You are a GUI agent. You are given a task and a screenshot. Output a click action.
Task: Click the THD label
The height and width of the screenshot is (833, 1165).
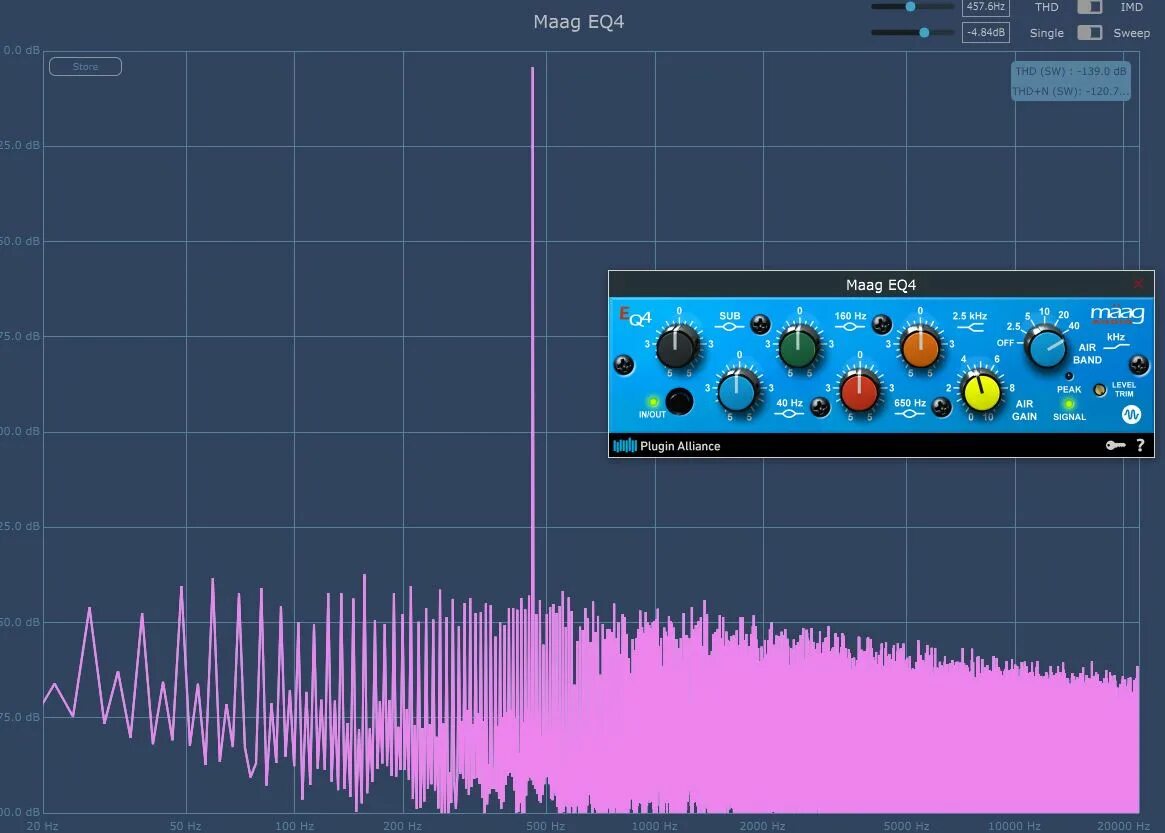(x=1046, y=7)
